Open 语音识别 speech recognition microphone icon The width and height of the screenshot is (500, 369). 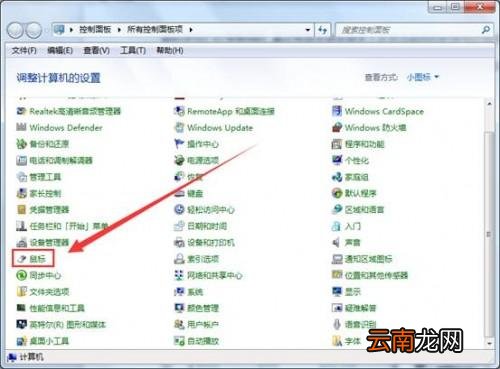point(337,324)
